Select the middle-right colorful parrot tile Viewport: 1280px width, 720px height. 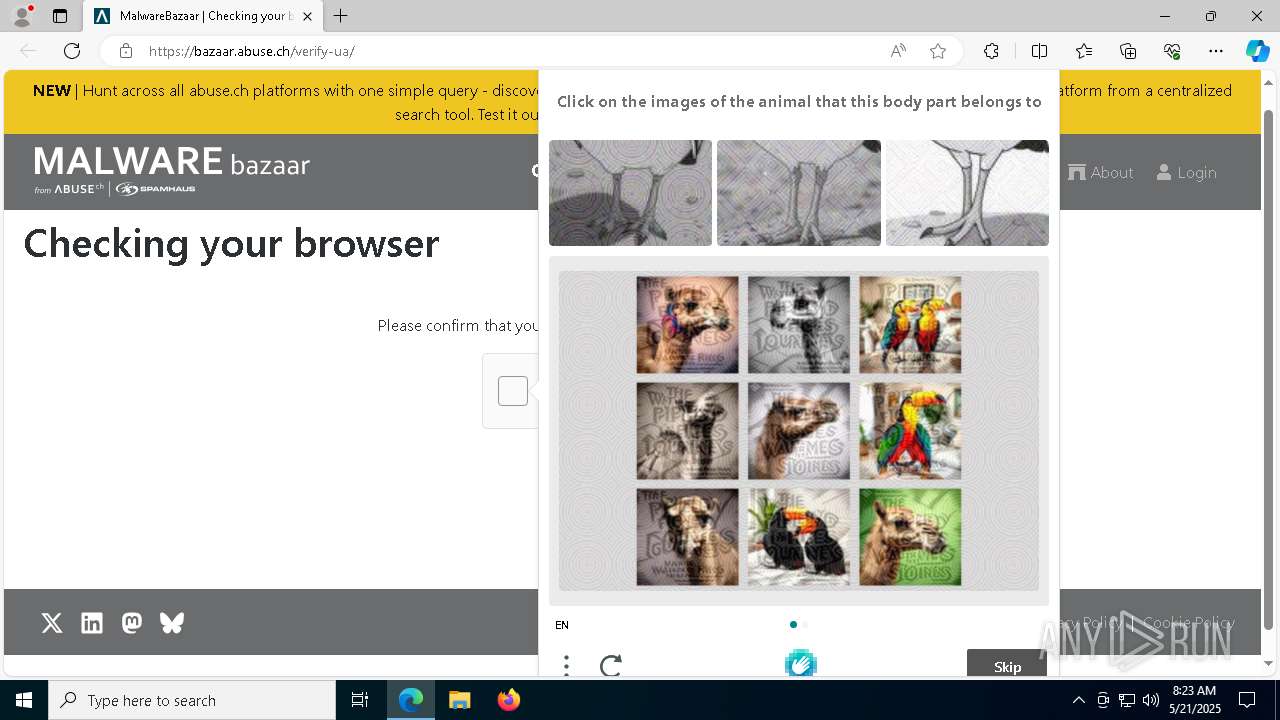(x=910, y=431)
